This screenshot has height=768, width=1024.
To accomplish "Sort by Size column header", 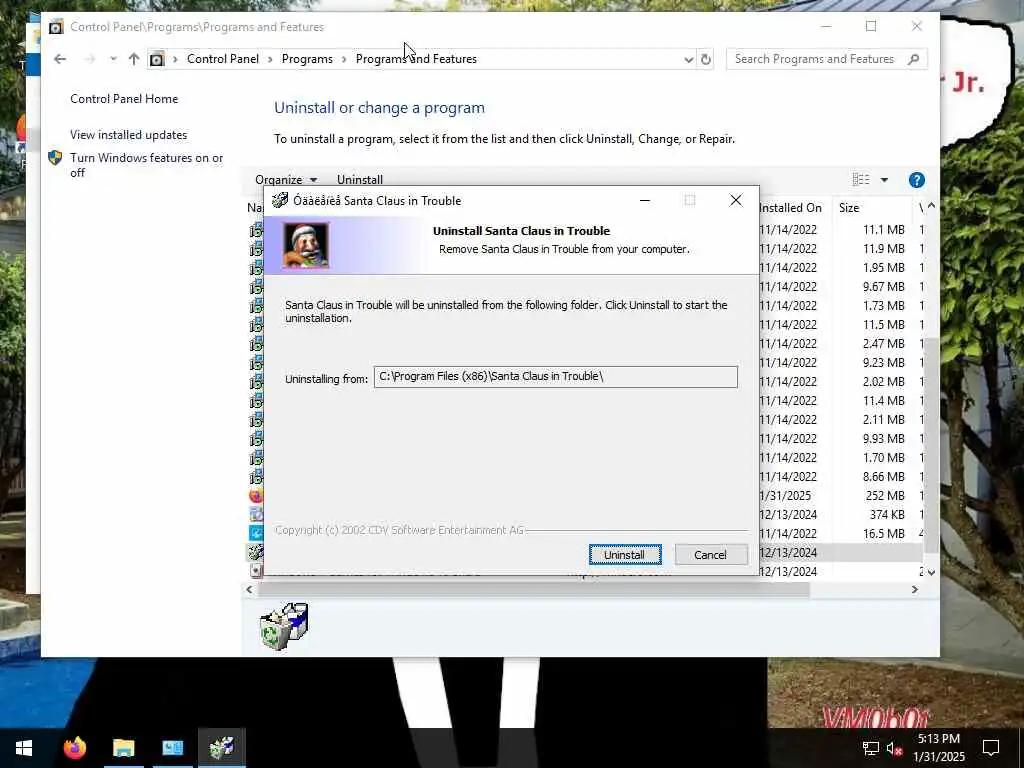I will [849, 208].
